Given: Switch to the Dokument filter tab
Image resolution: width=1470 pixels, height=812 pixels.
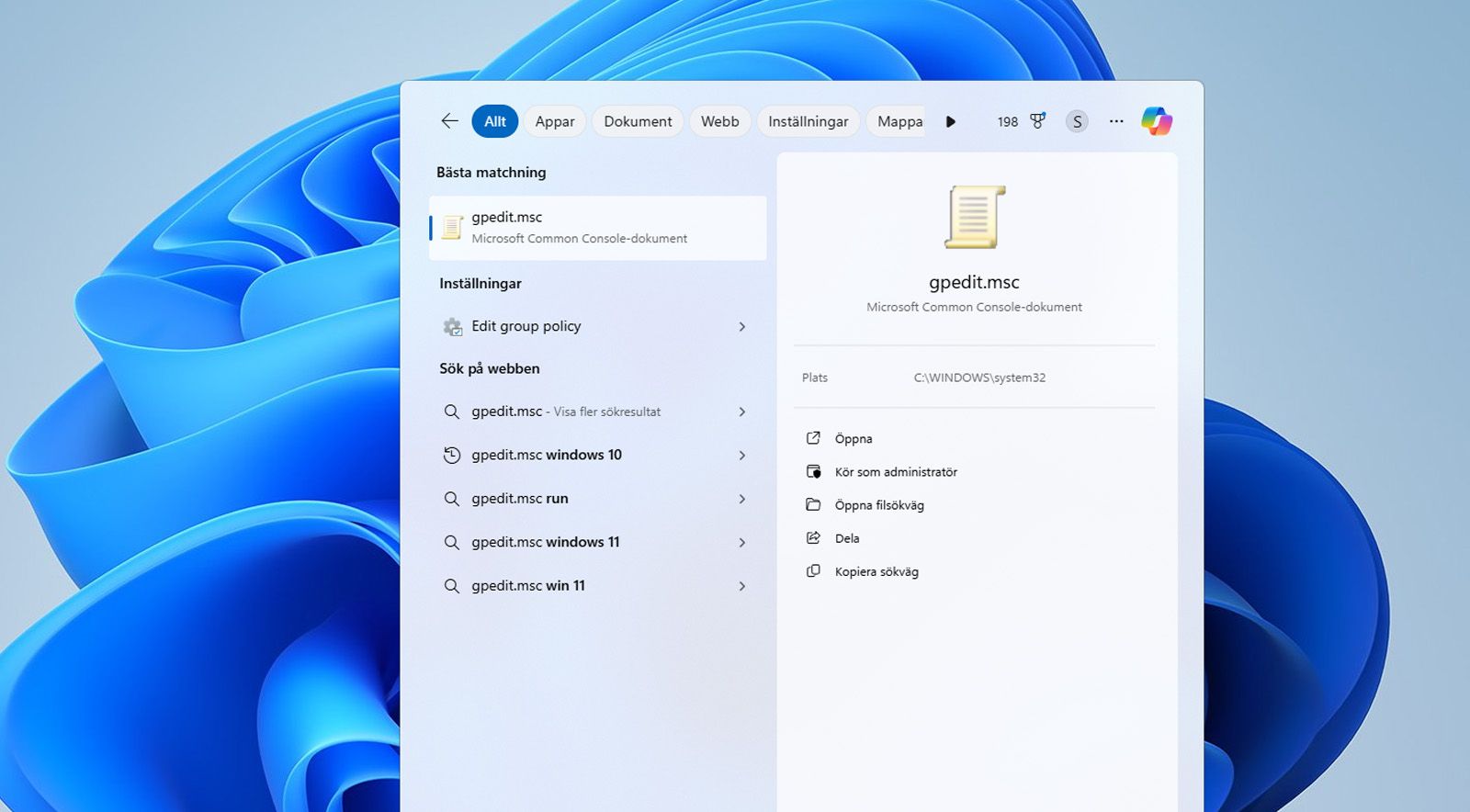Looking at the screenshot, I should coord(638,121).
